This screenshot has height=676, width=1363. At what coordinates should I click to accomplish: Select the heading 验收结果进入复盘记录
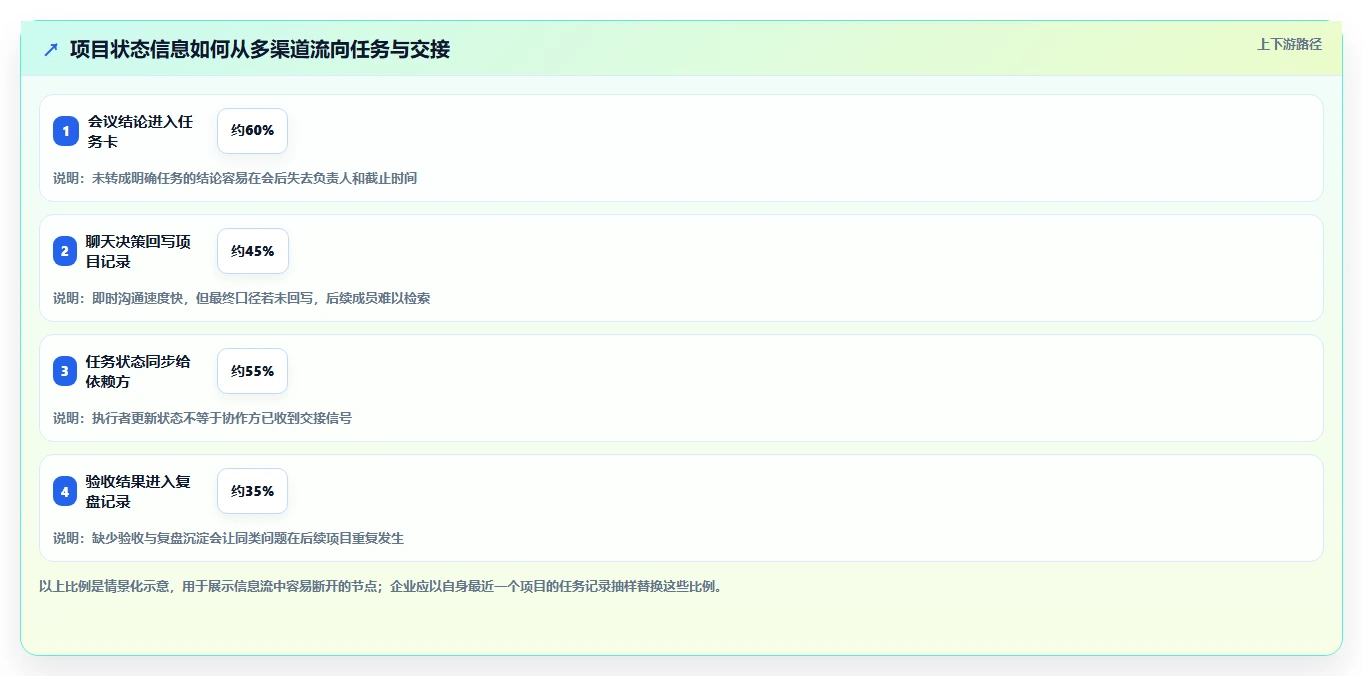pos(138,491)
